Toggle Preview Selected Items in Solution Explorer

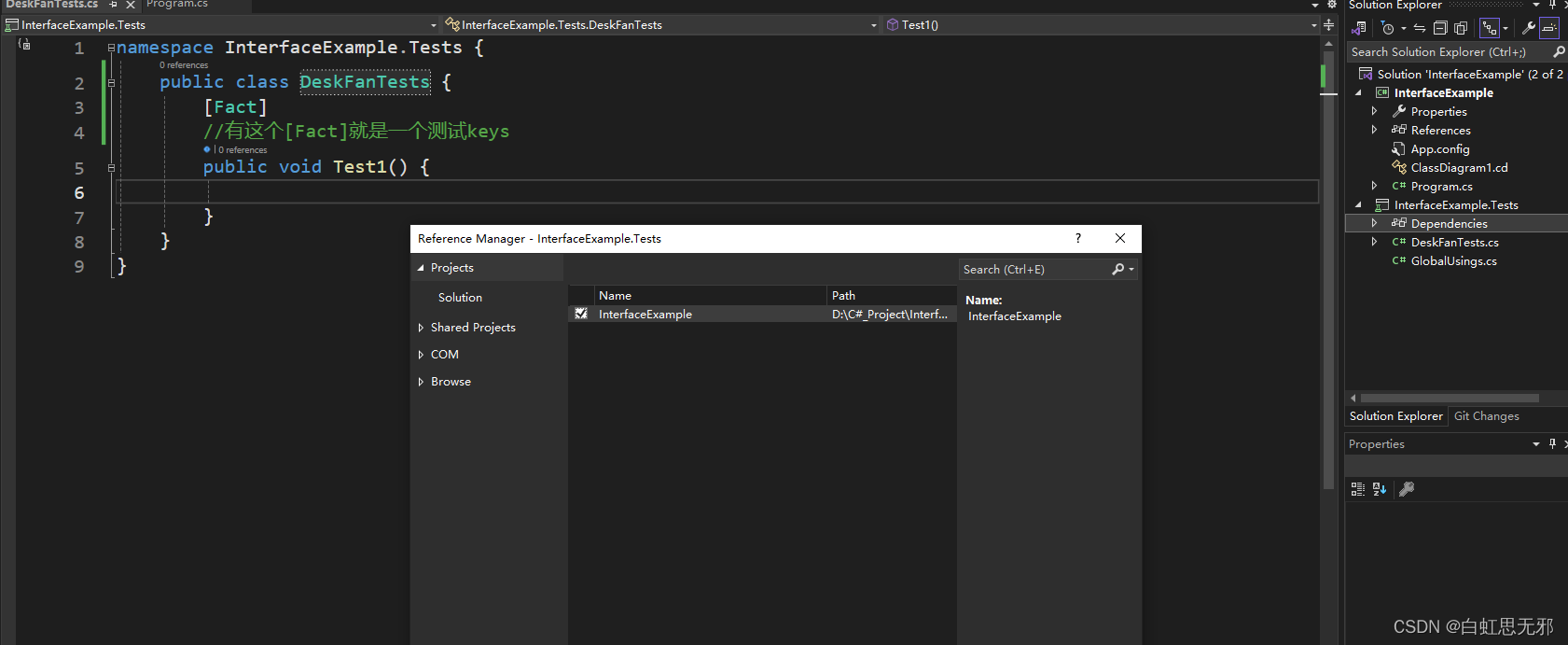1549,28
